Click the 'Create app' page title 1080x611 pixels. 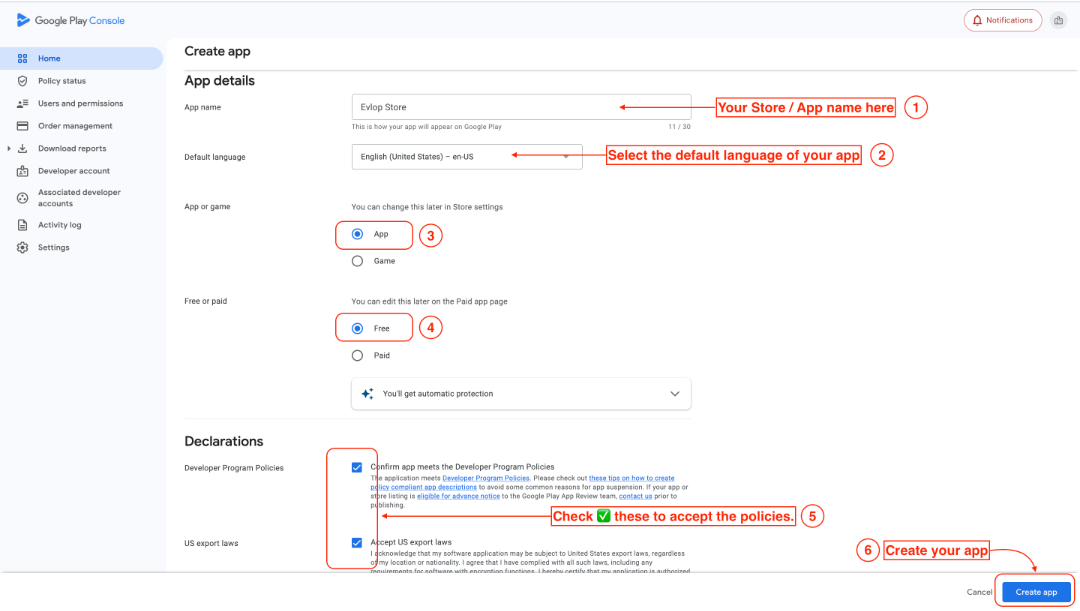click(x=217, y=52)
